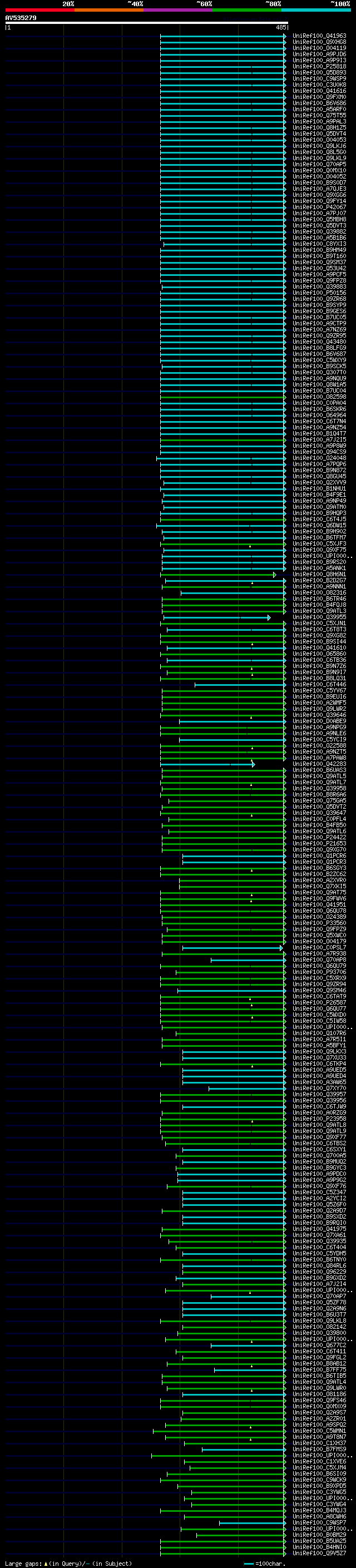
Task: Click the short cyan bar for UniRef100_Q42283
Action: [207, 764]
